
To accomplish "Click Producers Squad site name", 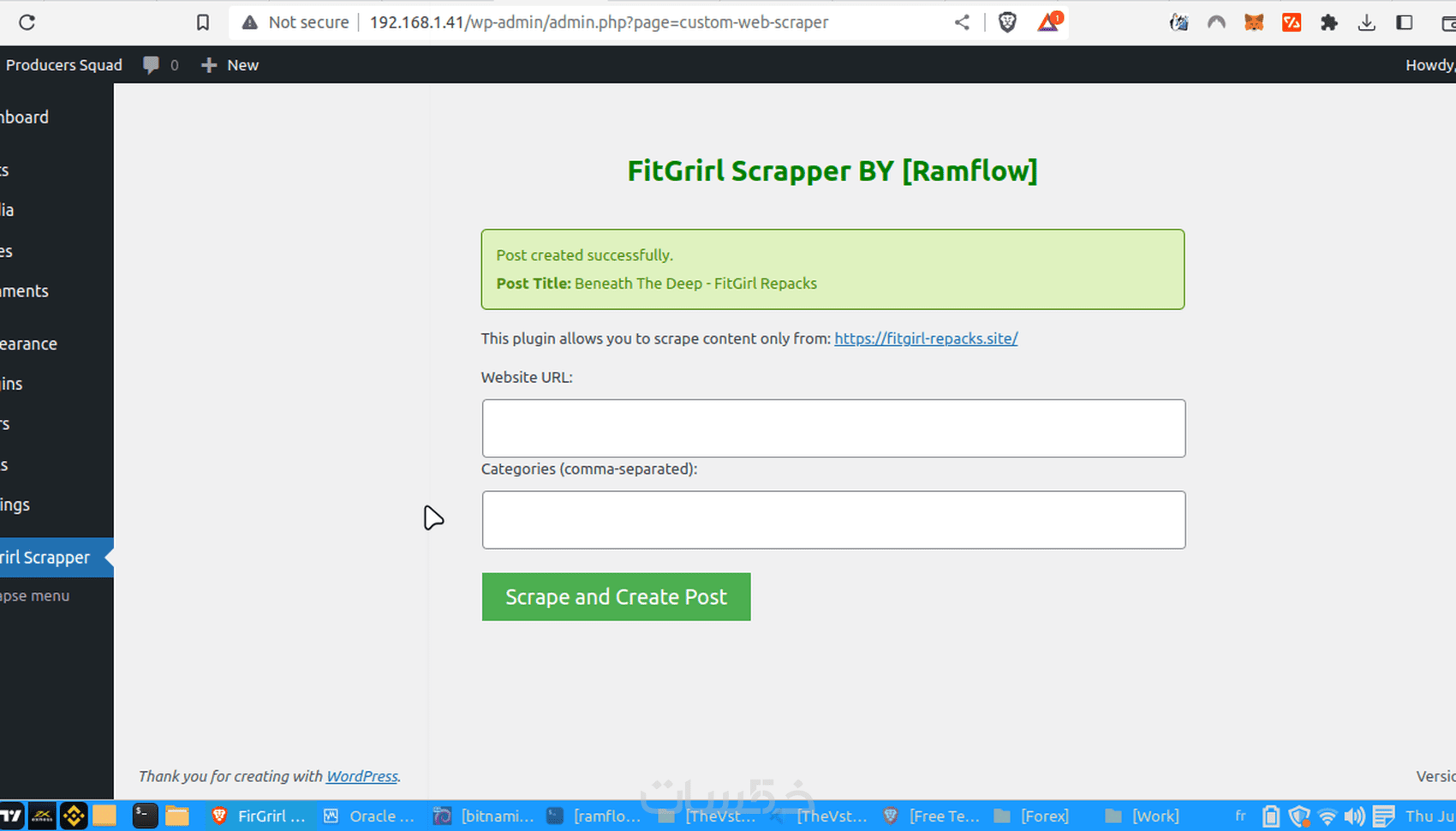I will pos(64,65).
